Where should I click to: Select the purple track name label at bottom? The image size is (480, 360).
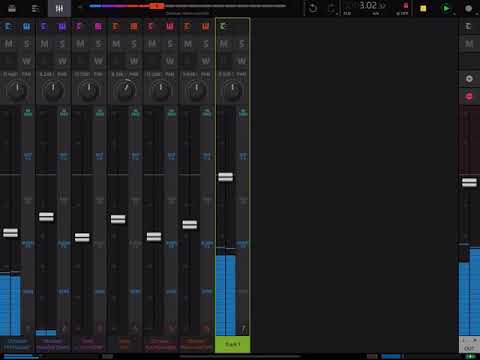(x=53, y=344)
